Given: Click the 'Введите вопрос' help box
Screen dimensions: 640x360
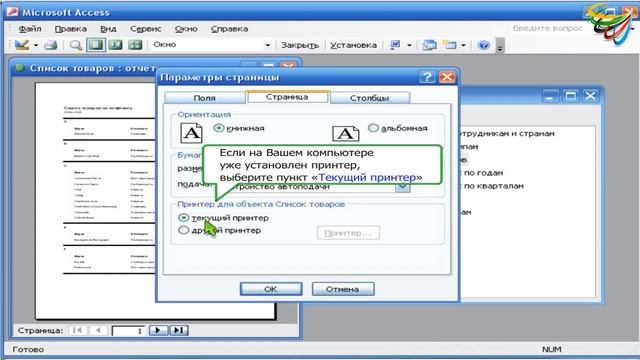Looking at the screenshot, I should pyautogui.click(x=547, y=28).
